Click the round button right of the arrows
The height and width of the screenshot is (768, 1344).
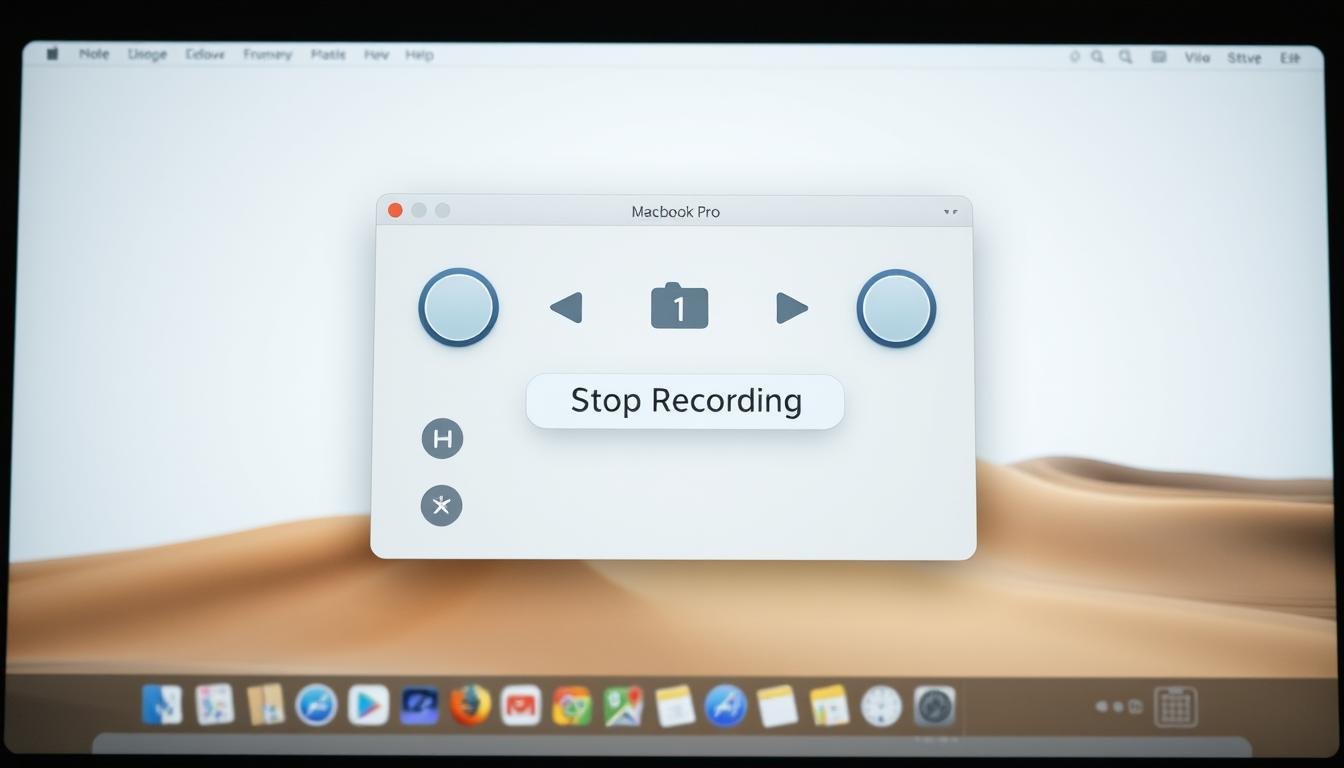pos(896,308)
